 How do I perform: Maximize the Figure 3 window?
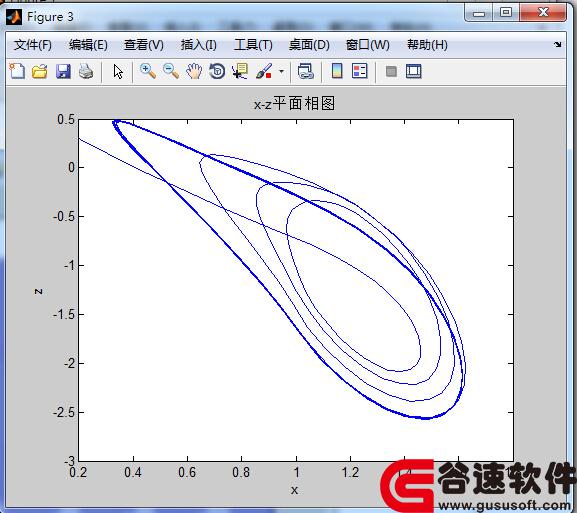(506, 13)
